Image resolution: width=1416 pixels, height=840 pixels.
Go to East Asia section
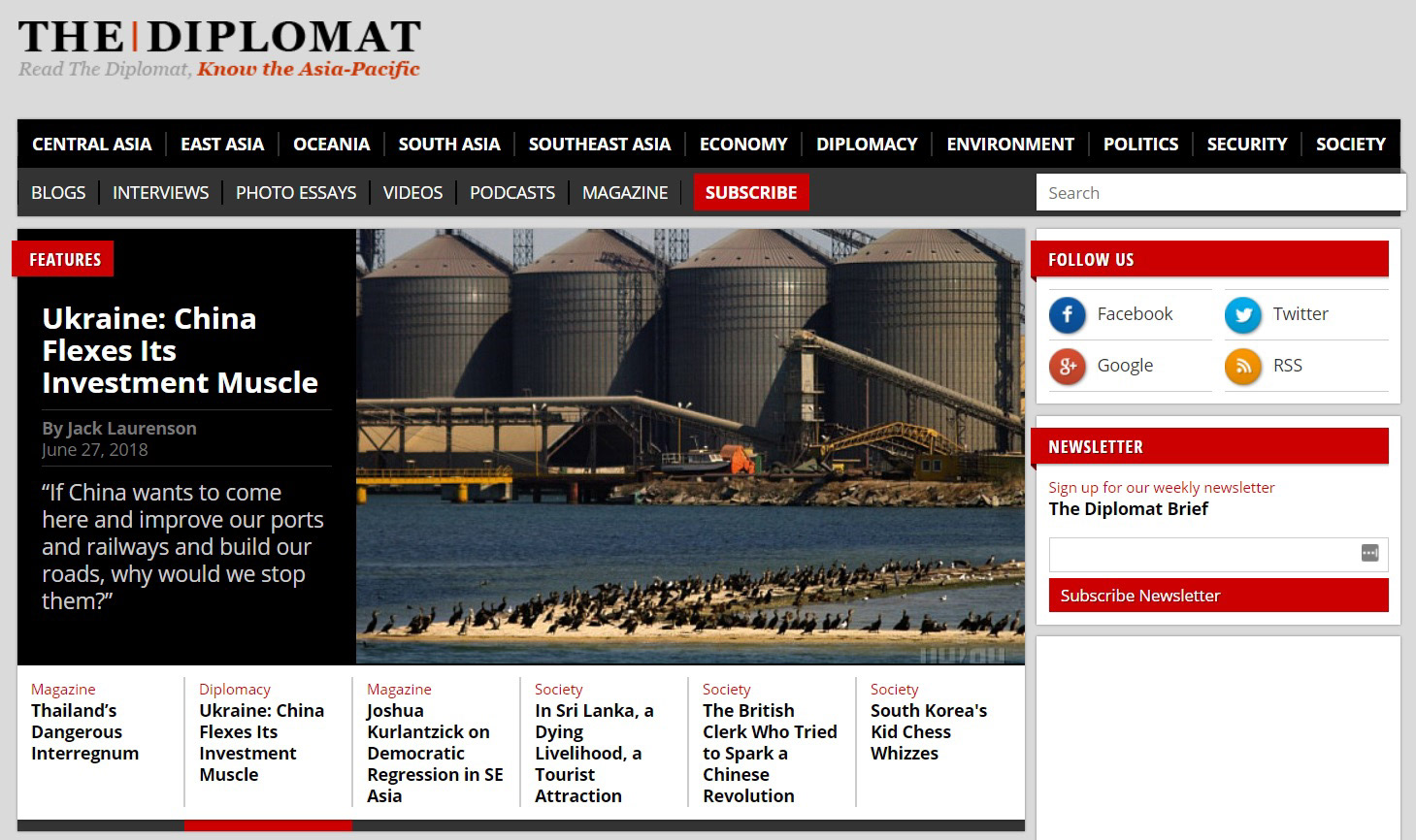[222, 144]
